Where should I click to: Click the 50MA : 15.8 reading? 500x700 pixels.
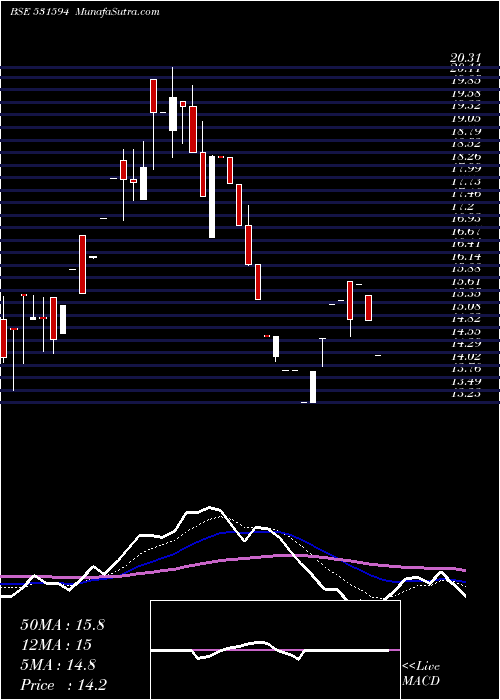62,625
